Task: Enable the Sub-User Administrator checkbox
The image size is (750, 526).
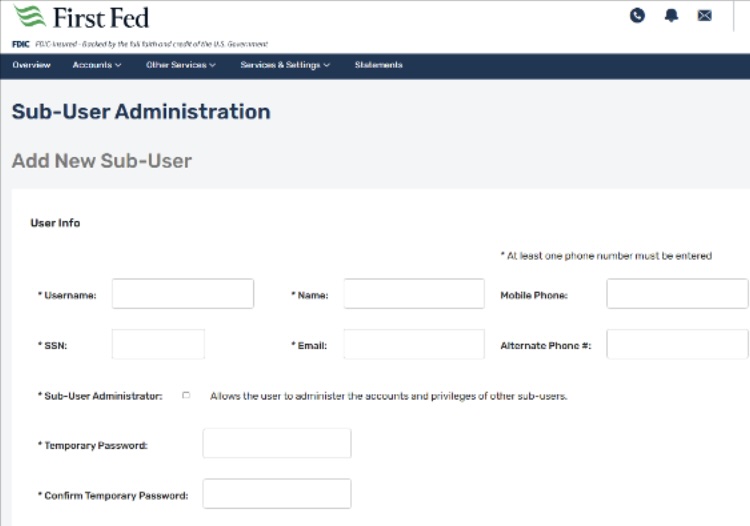Action: (186, 395)
